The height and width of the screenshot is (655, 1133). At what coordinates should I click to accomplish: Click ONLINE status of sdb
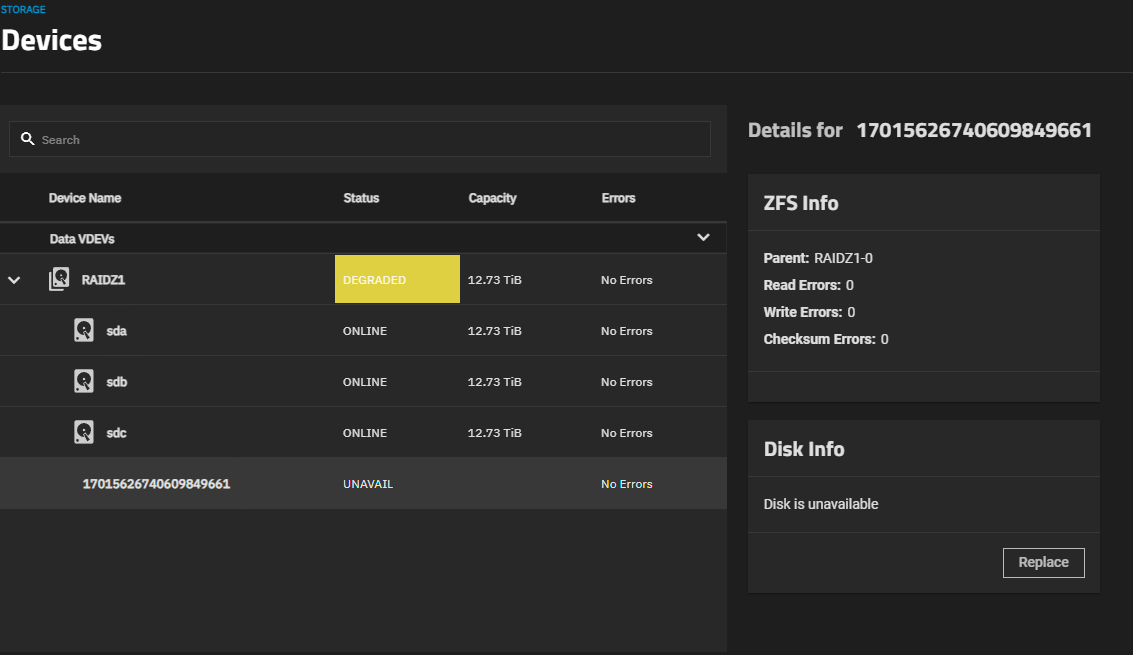click(x=365, y=382)
